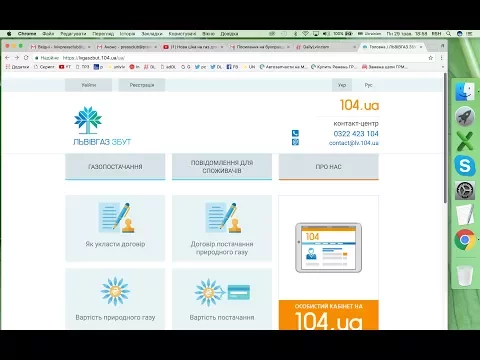Open the Автозапчасти bookmark
480x360 pixels.
(283, 67)
